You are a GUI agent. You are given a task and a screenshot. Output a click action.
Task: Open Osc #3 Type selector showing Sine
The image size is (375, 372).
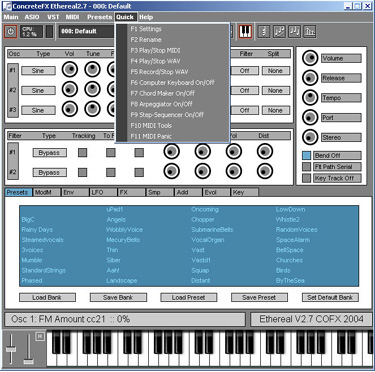point(38,110)
